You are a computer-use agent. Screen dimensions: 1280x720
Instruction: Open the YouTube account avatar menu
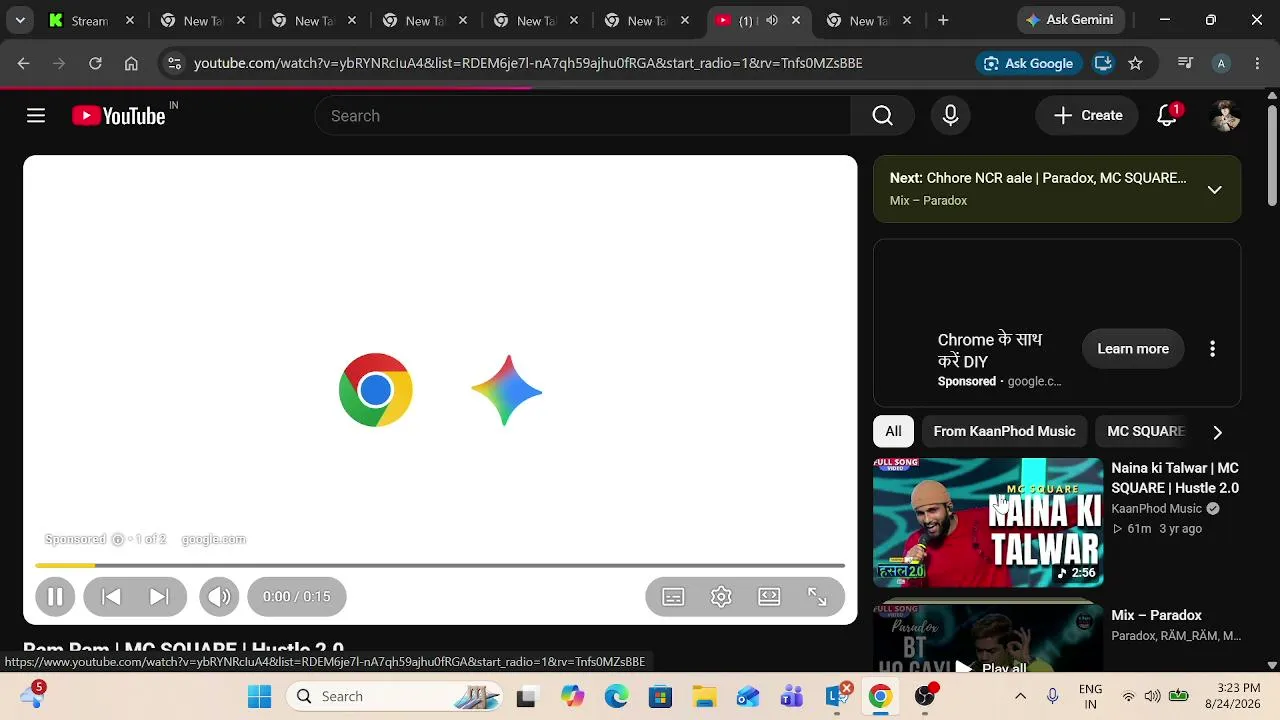tap(1225, 116)
